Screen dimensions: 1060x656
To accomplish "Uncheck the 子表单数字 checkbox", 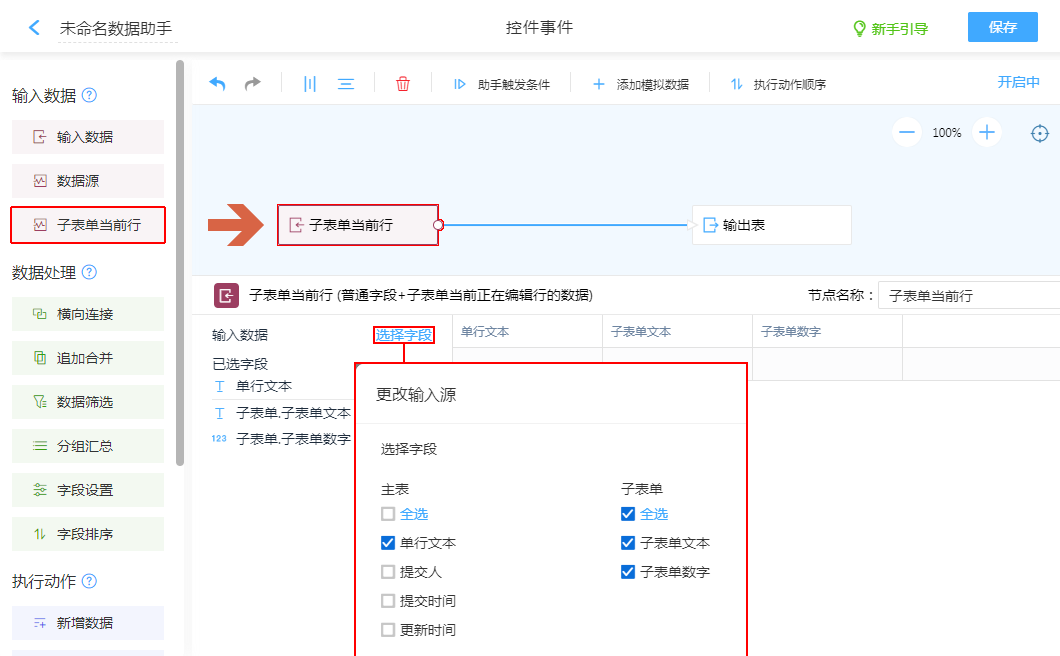I will pos(628,572).
